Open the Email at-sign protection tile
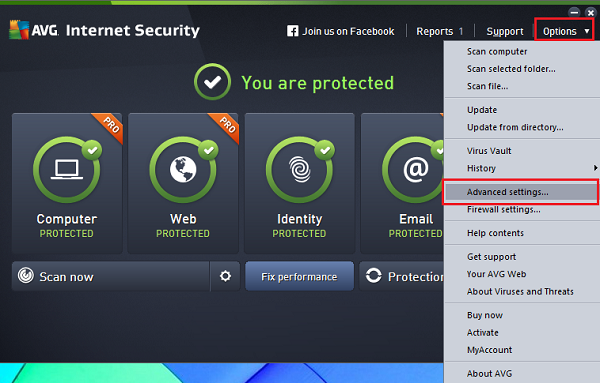This screenshot has height=383, width=600. [x=402, y=183]
